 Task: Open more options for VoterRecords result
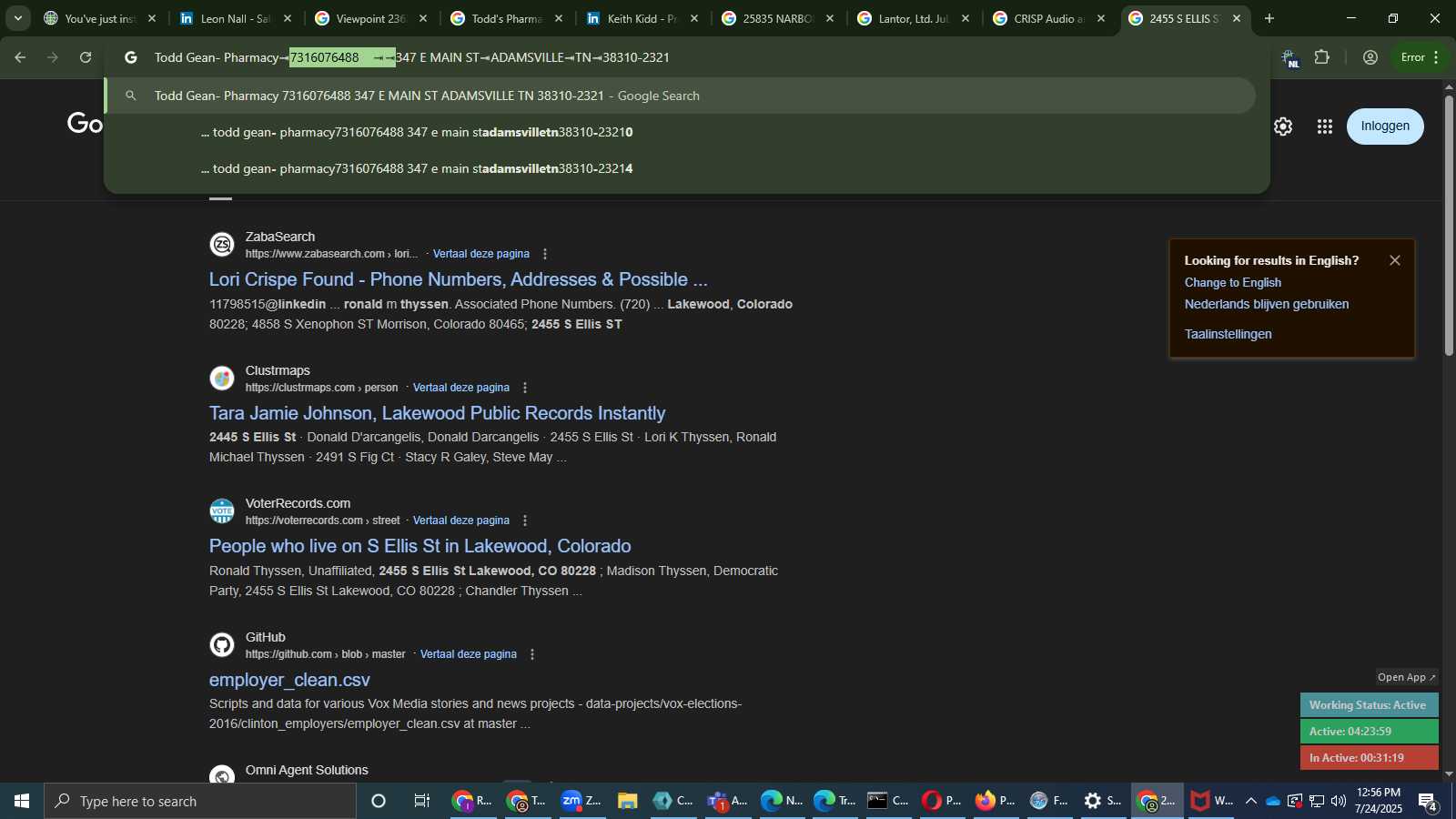525,521
